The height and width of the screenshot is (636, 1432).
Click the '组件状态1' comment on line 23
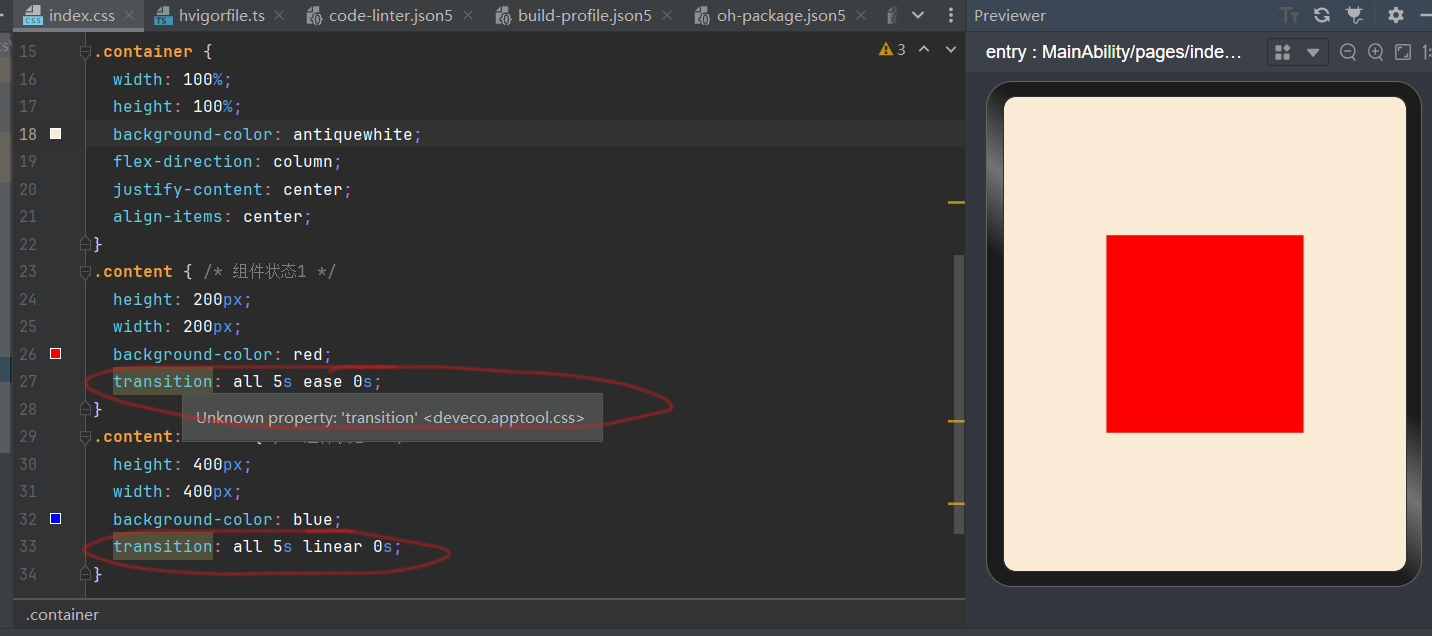(269, 272)
